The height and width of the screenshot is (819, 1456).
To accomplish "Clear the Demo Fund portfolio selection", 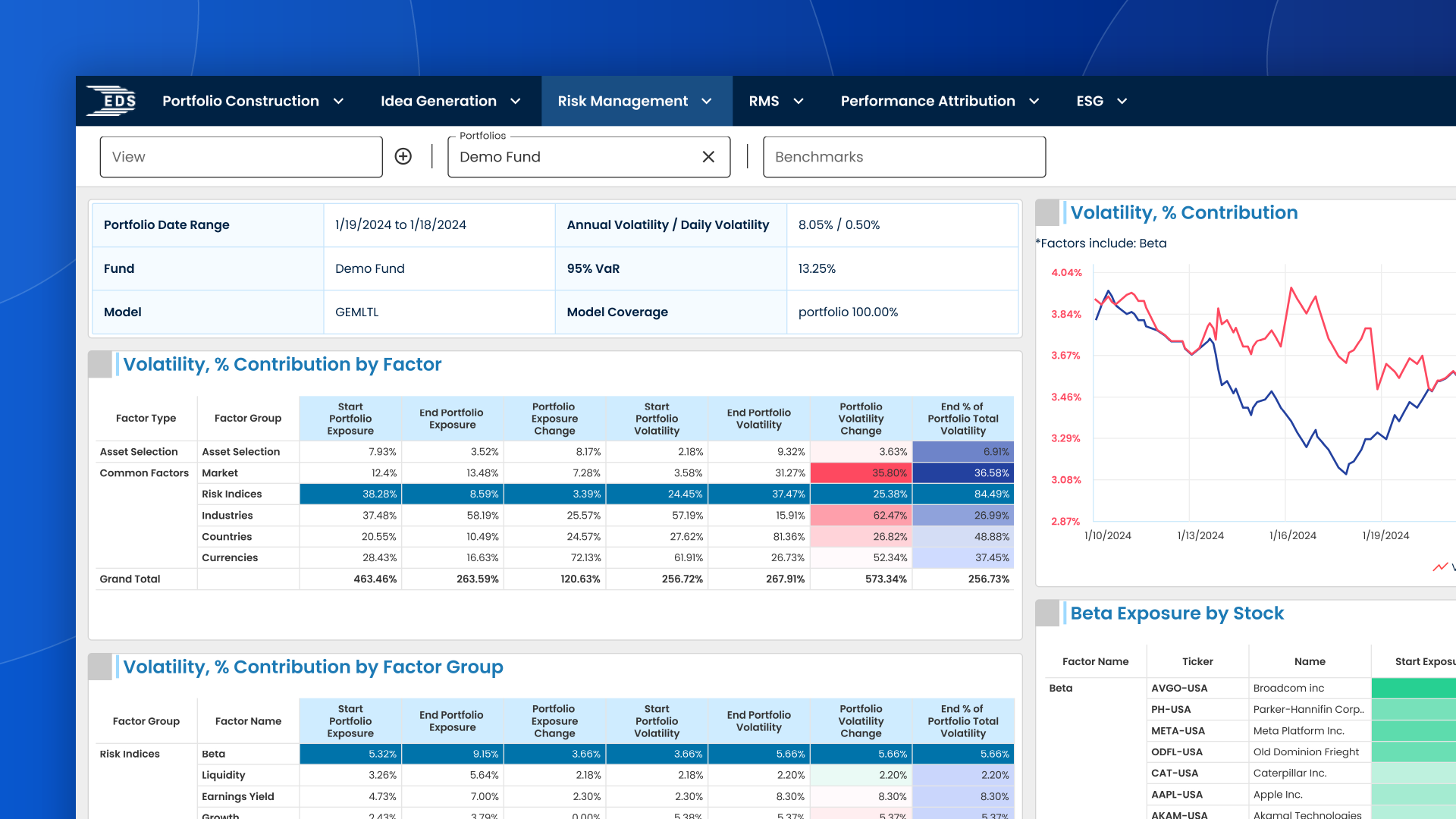I will (x=708, y=156).
